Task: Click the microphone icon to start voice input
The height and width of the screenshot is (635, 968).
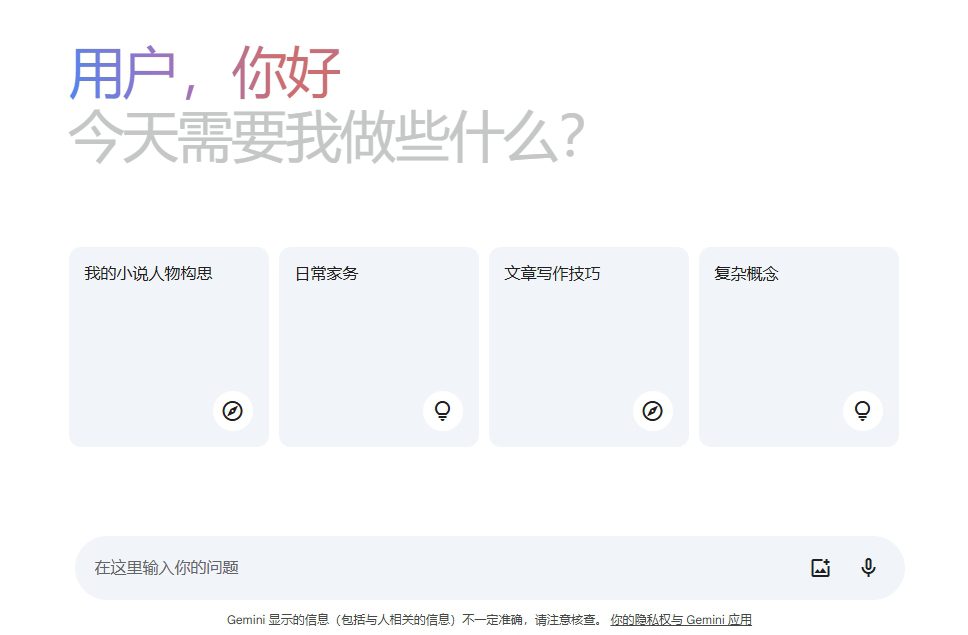Action: point(868,567)
